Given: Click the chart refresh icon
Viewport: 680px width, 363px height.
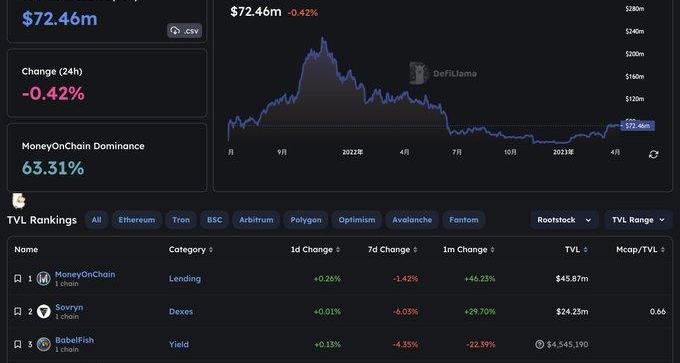Looking at the screenshot, I should point(654,154).
